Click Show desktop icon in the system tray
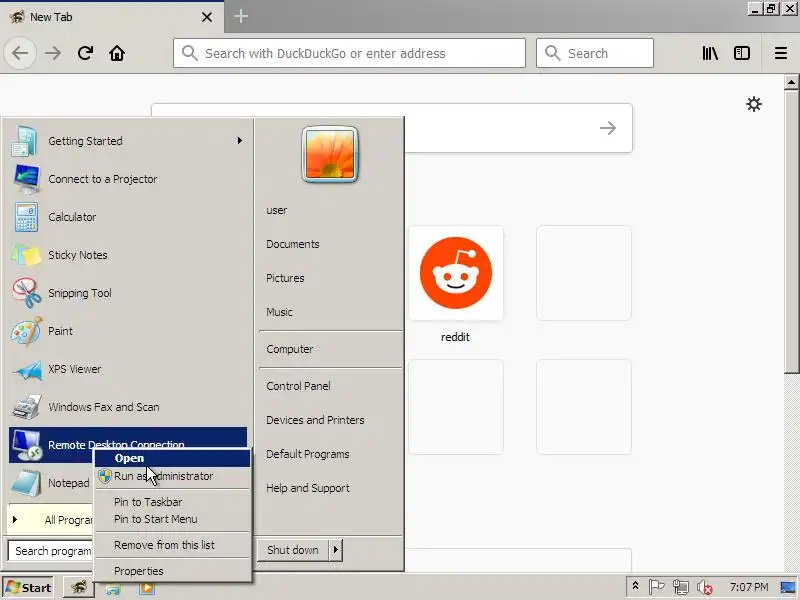 [788, 588]
